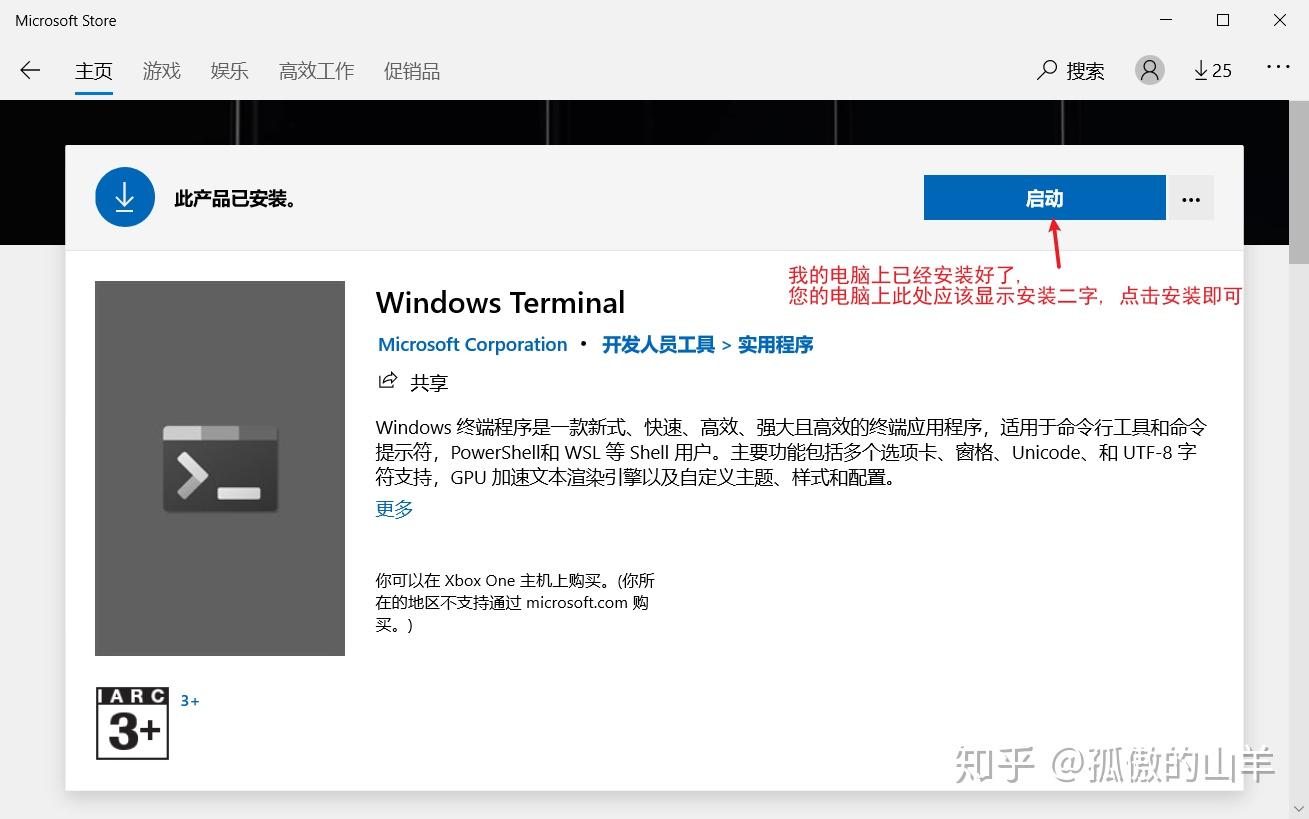Switch to the 娱乐 tab
The height and width of the screenshot is (819, 1309).
229,70
